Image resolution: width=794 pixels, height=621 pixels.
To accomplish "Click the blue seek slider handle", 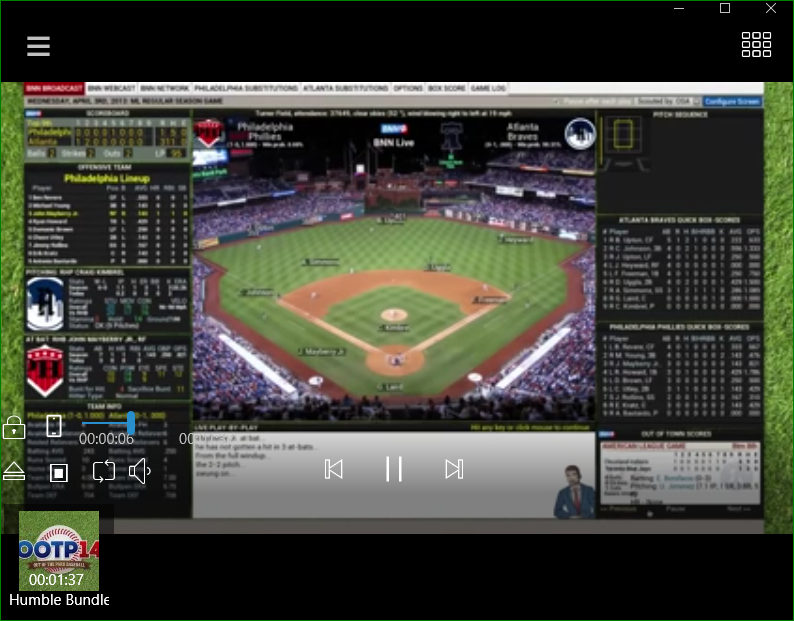I will pyautogui.click(x=131, y=423).
